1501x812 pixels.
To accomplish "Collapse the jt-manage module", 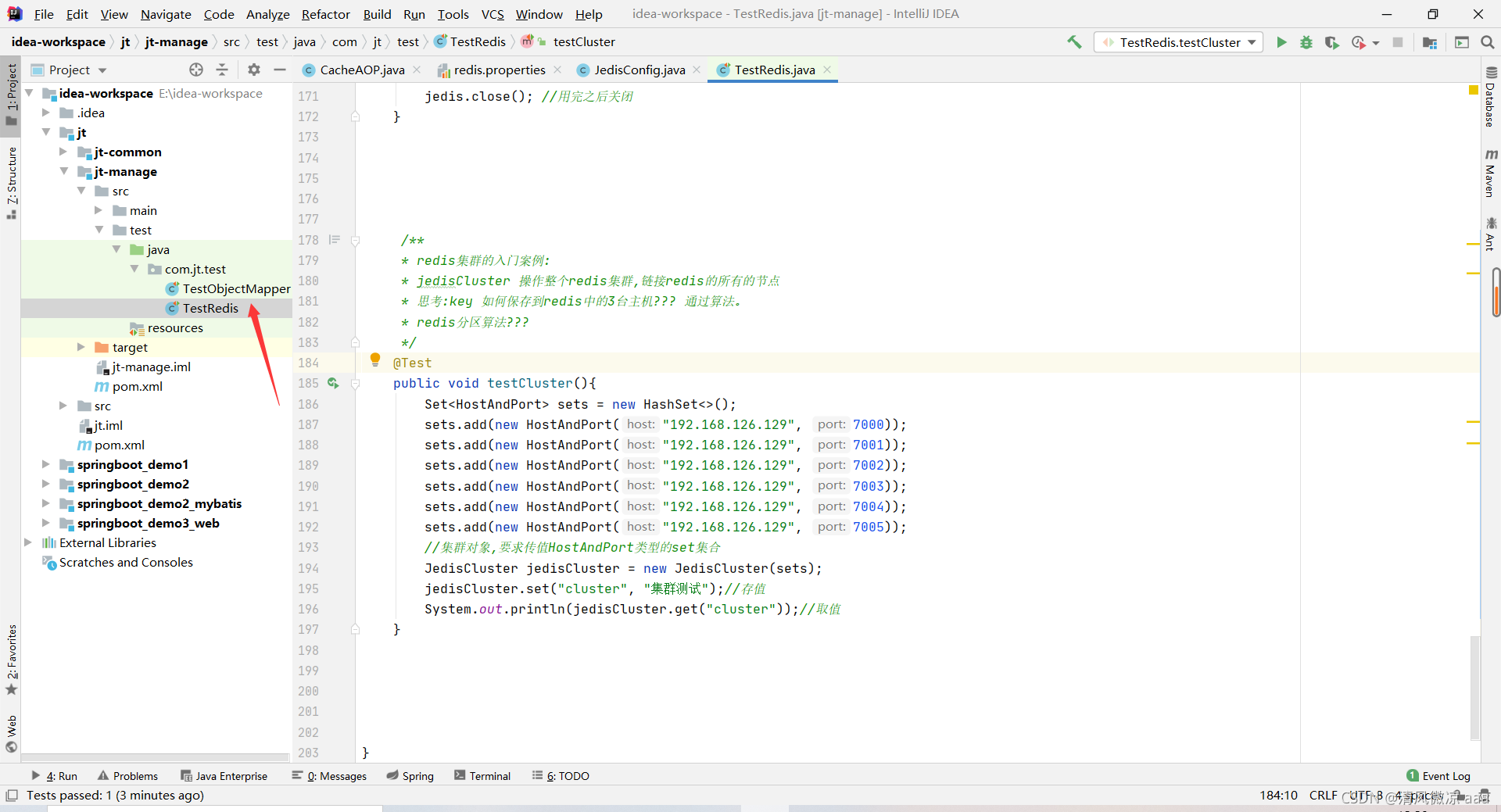I will click(x=63, y=171).
